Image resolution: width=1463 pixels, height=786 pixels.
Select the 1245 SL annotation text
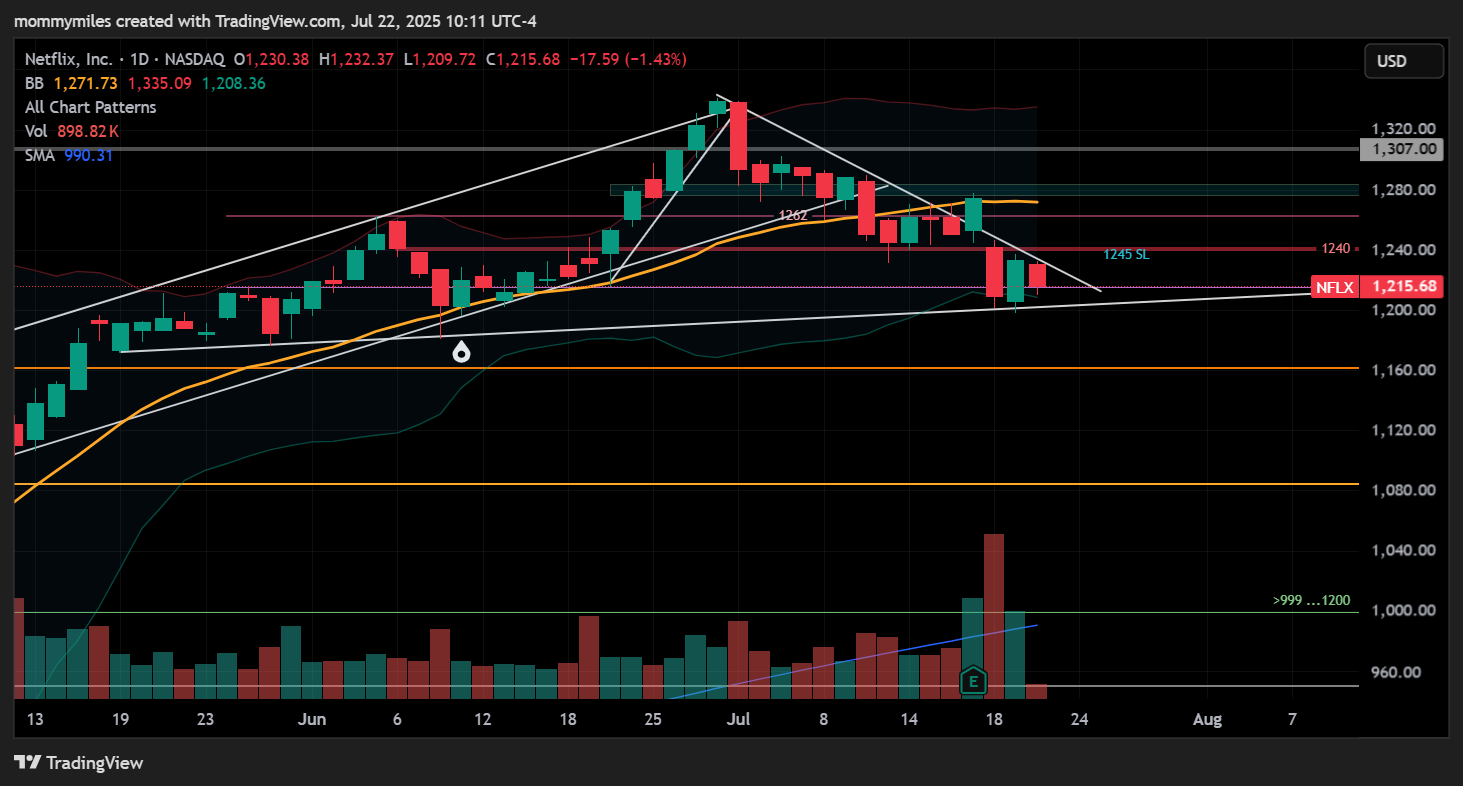pyautogui.click(x=1126, y=255)
